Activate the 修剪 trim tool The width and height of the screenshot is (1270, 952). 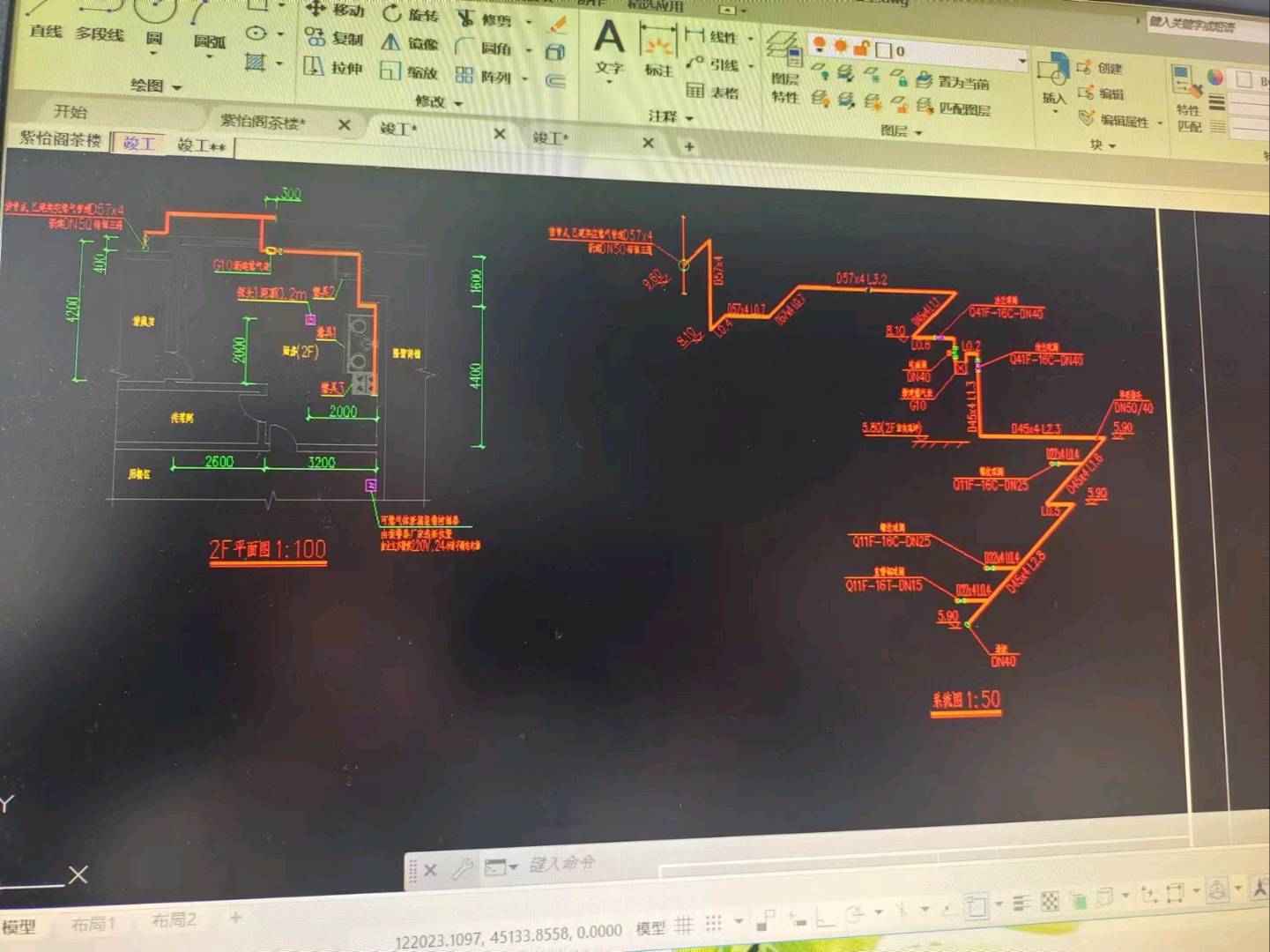pos(484,19)
